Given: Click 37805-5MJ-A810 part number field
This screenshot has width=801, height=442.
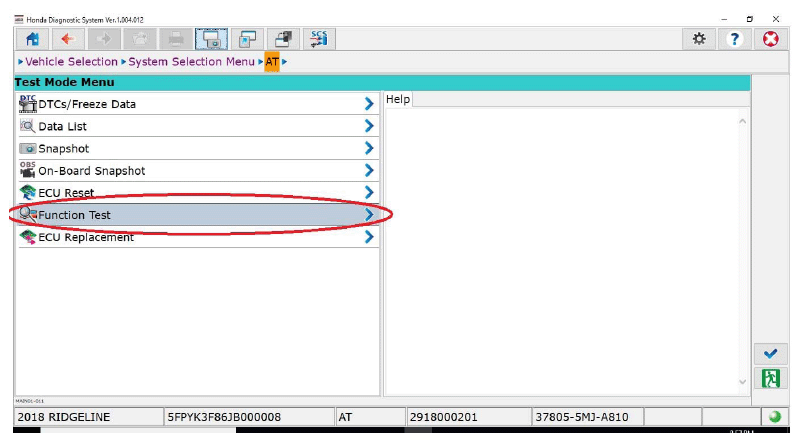Looking at the screenshot, I should click(587, 417).
